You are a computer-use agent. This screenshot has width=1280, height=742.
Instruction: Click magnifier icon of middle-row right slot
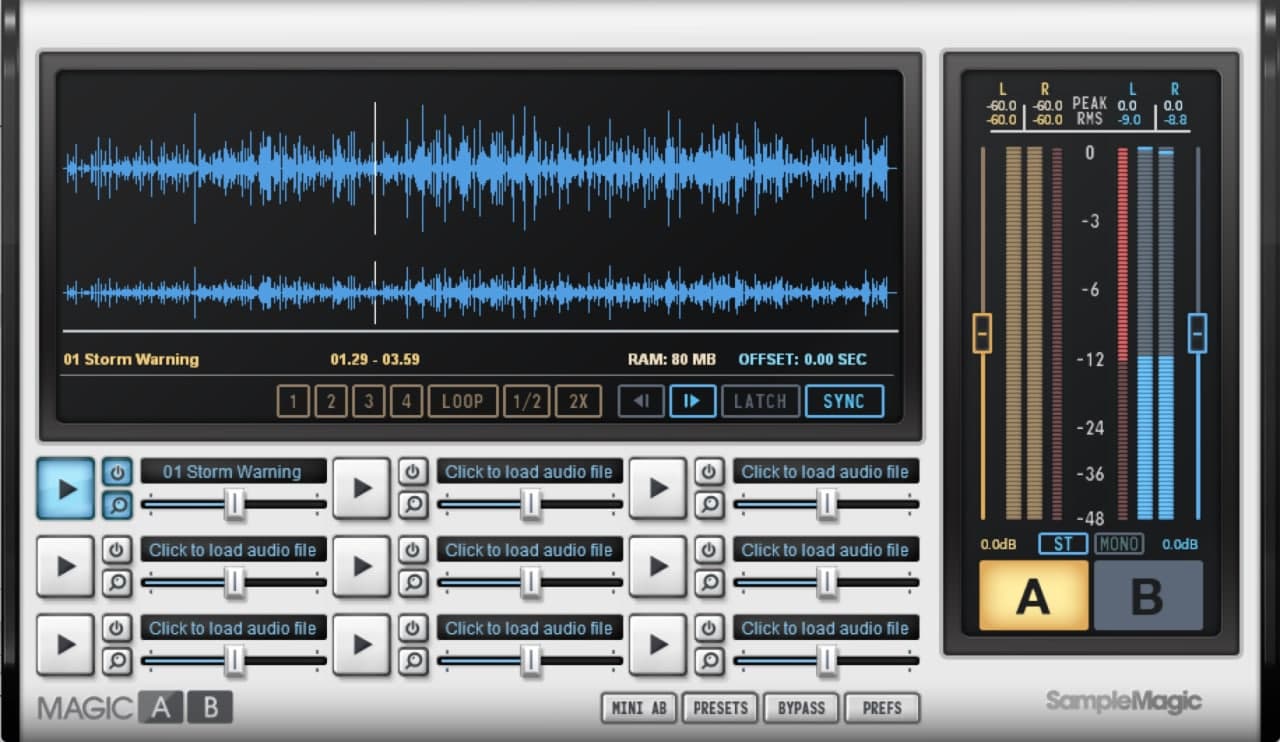tap(709, 582)
